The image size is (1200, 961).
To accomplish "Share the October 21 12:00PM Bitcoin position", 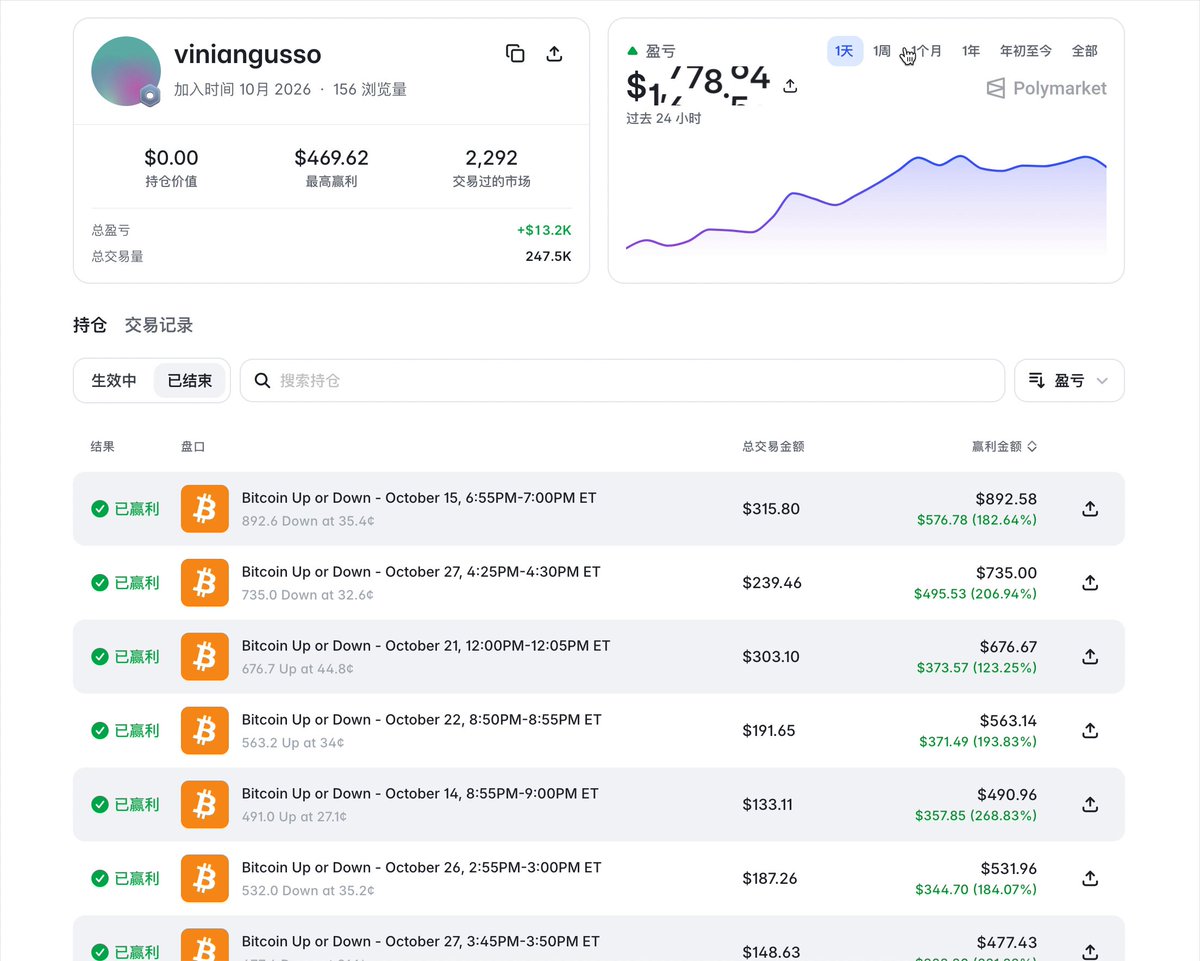I will tap(1090, 656).
